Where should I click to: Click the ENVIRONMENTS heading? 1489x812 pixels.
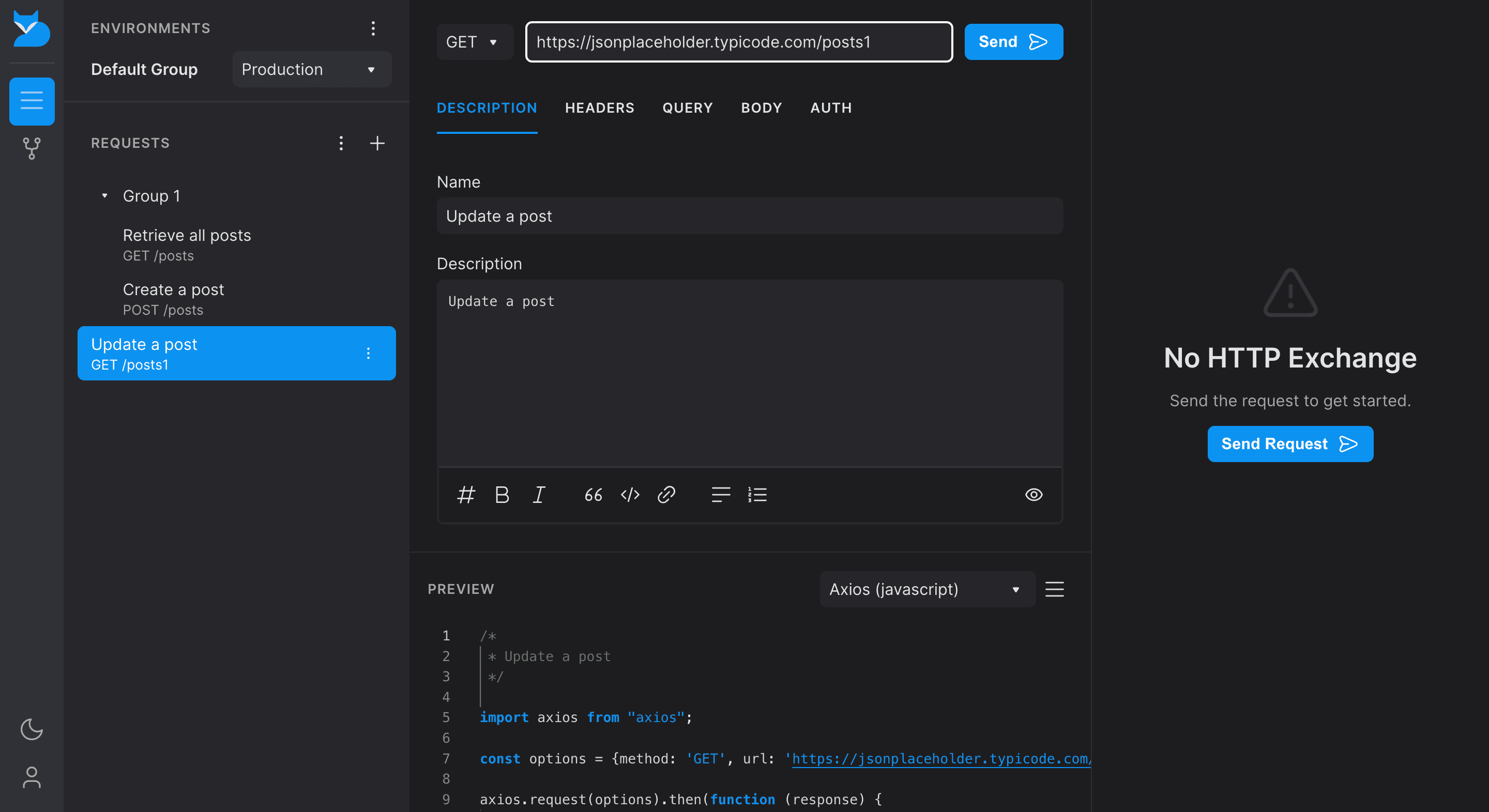(150, 28)
